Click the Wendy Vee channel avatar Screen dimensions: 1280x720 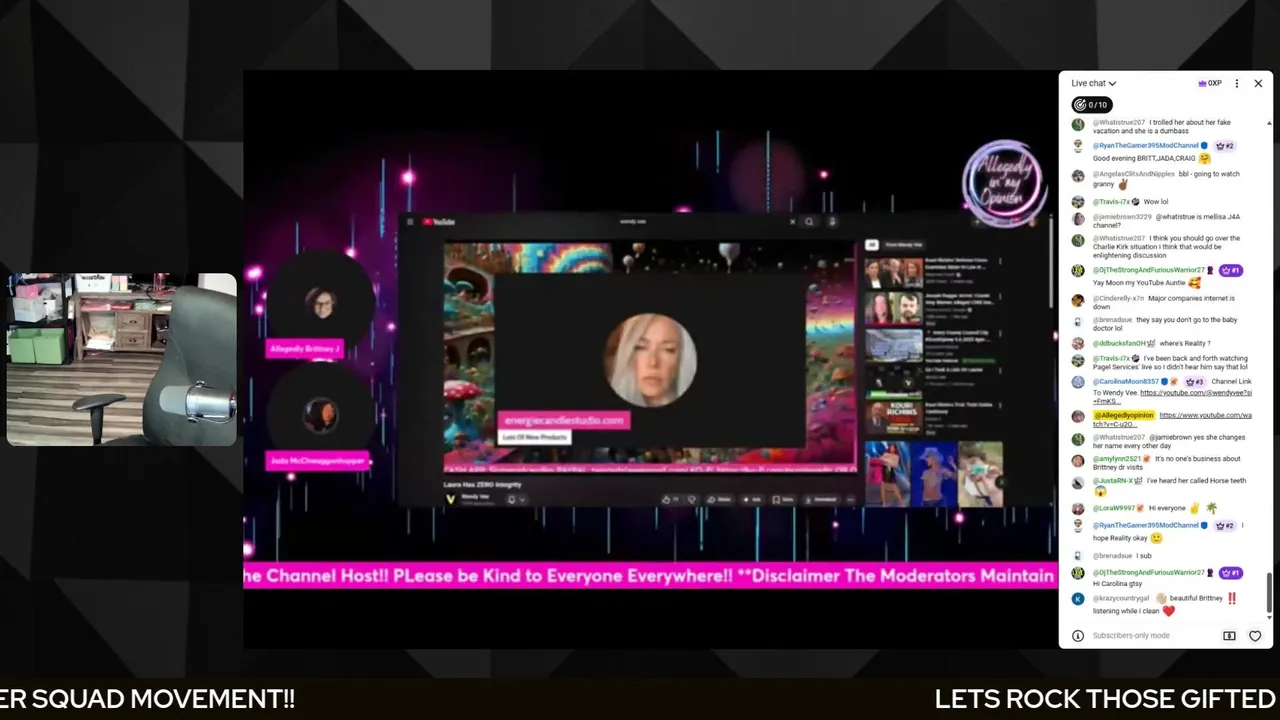pyautogui.click(x=450, y=499)
